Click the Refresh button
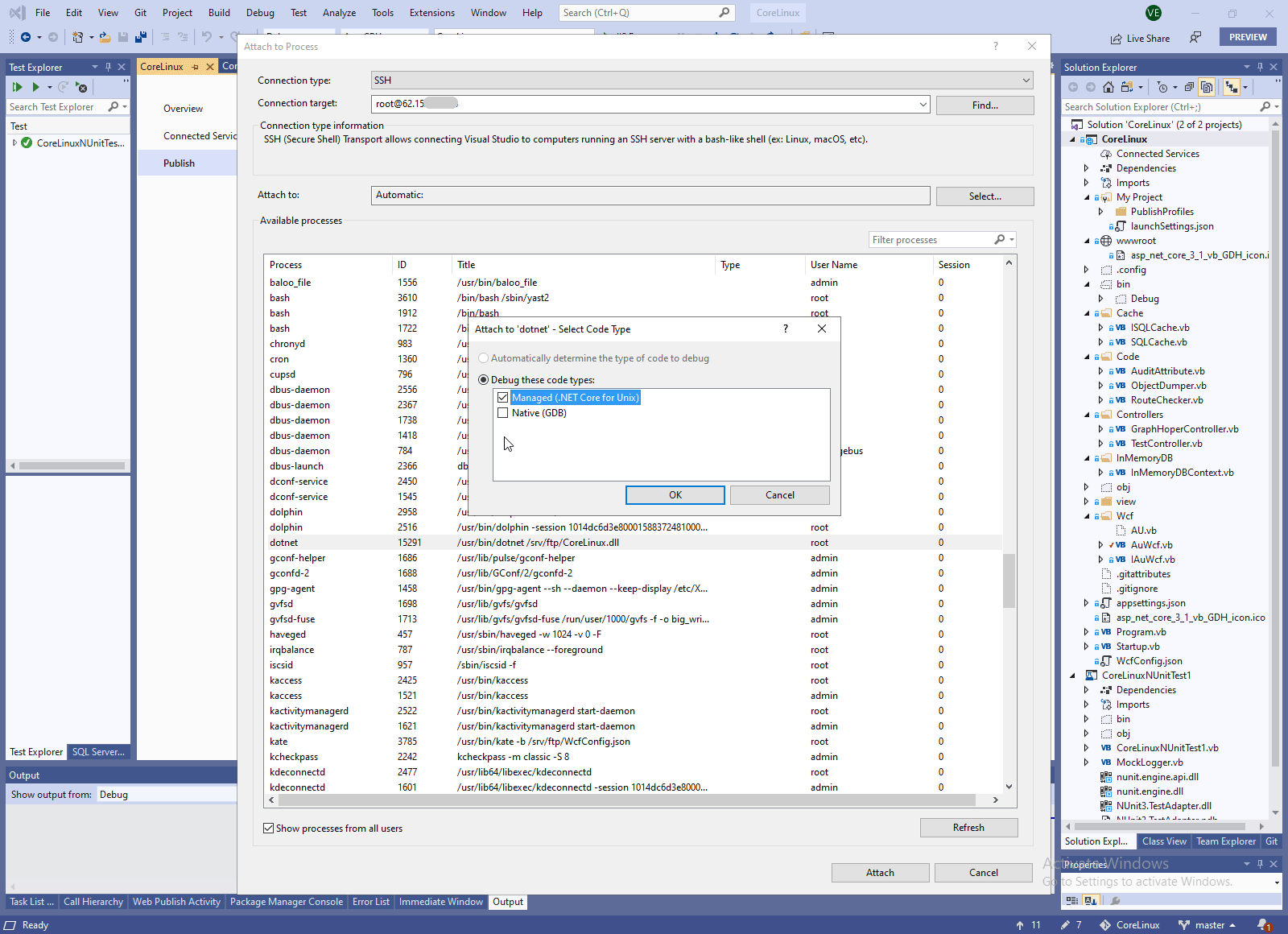This screenshot has width=1288, height=934. click(968, 828)
